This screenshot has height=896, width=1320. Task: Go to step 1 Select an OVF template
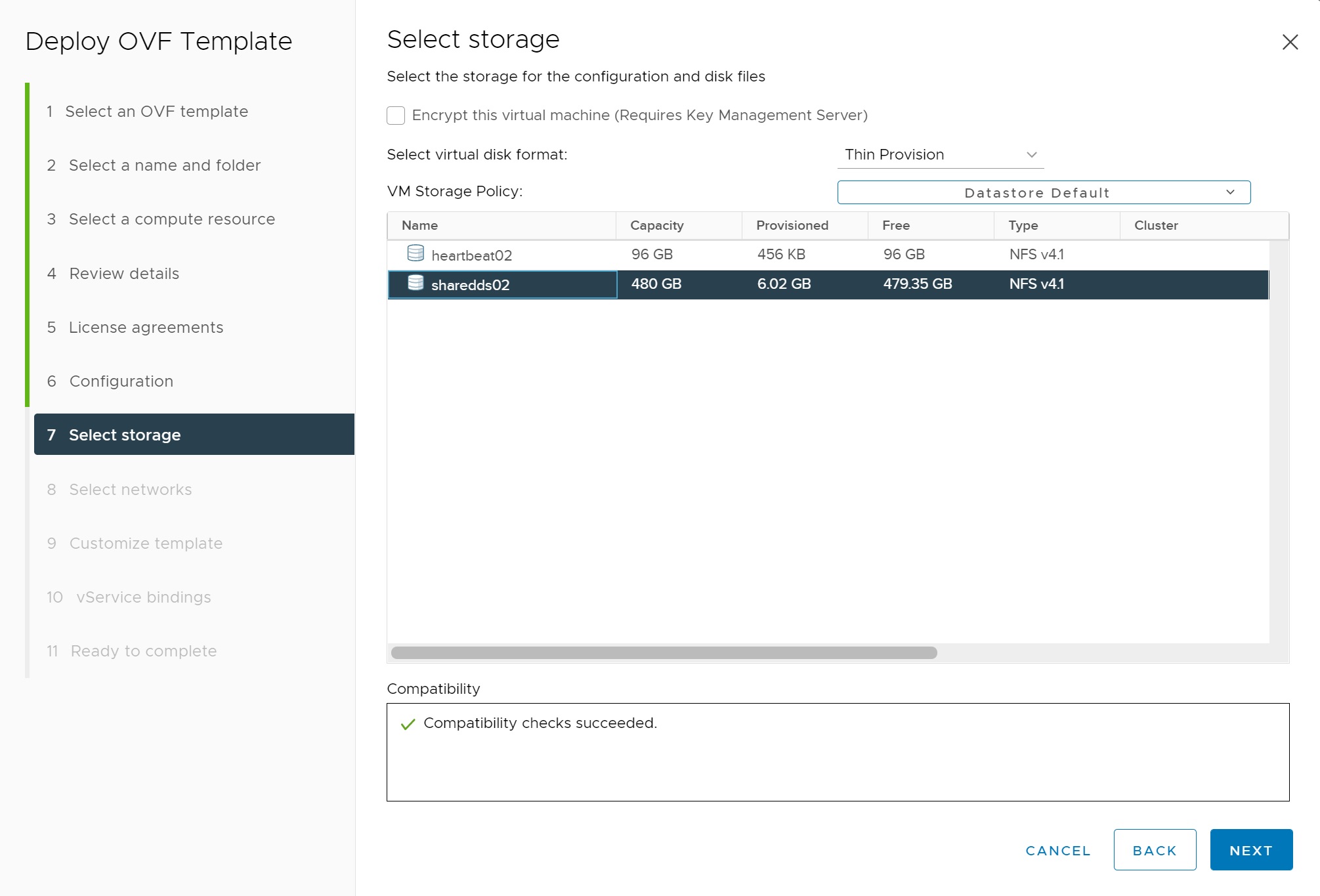pyautogui.click(x=156, y=112)
